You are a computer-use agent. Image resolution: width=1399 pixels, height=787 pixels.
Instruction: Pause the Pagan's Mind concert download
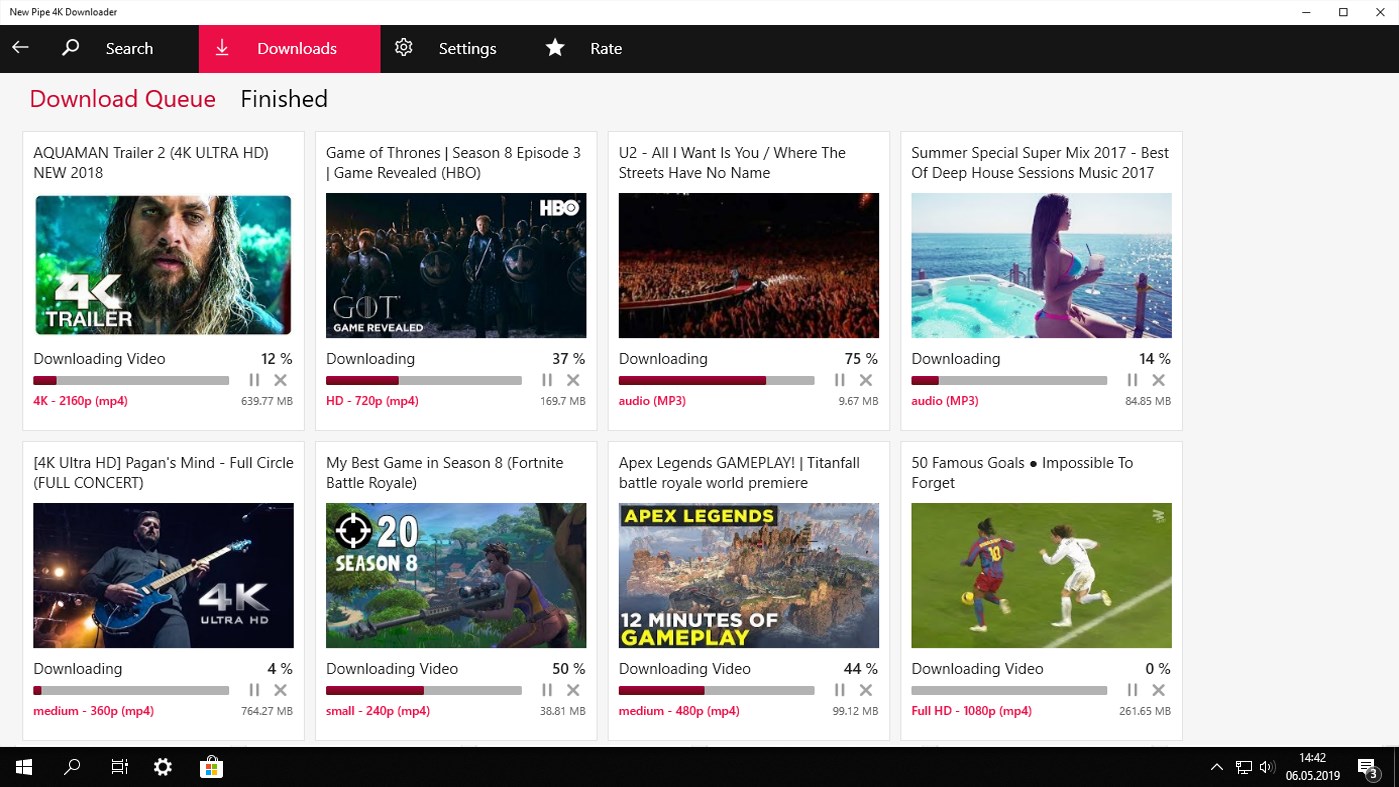point(254,690)
